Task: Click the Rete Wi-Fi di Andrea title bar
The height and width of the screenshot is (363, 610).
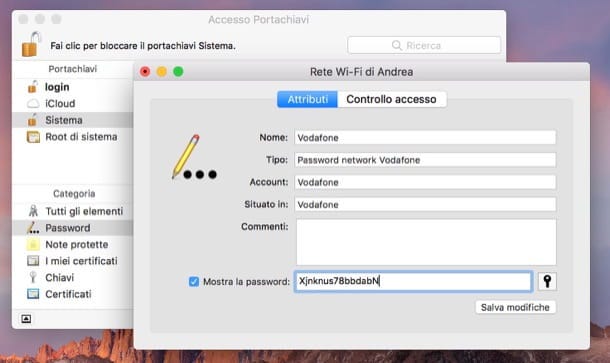Action: (x=361, y=72)
